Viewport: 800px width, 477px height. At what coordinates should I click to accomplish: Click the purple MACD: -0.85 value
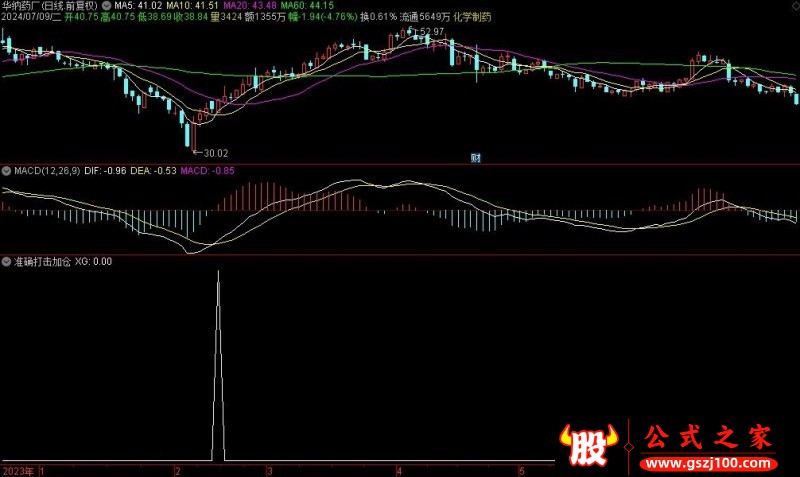(208, 171)
